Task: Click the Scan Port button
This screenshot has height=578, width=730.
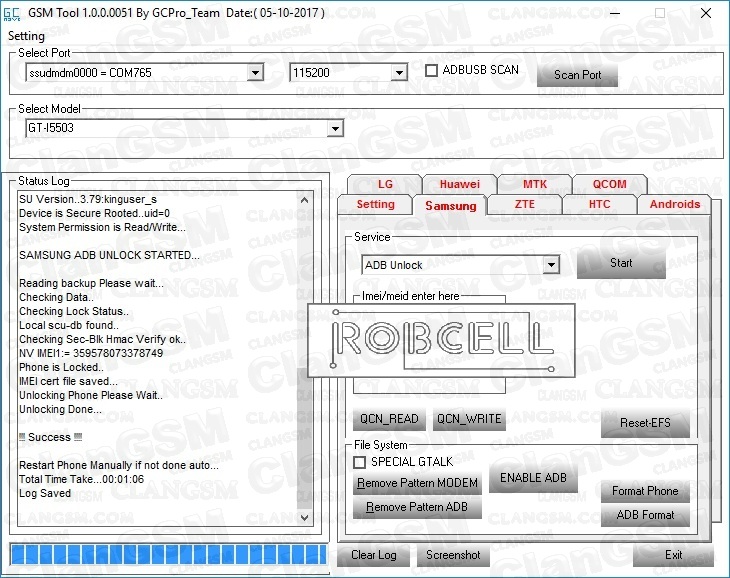Action: coord(577,75)
